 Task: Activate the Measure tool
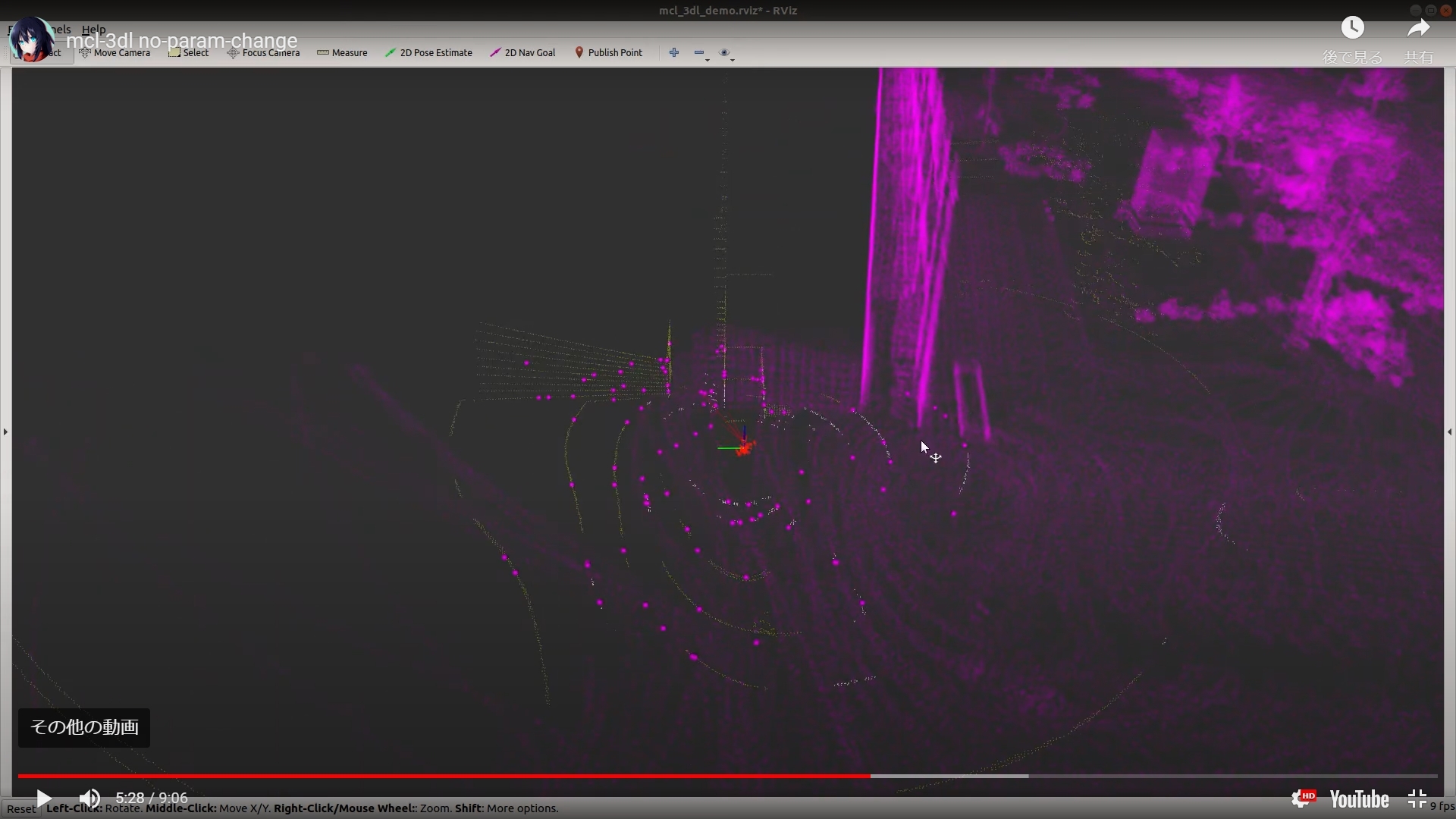click(342, 52)
